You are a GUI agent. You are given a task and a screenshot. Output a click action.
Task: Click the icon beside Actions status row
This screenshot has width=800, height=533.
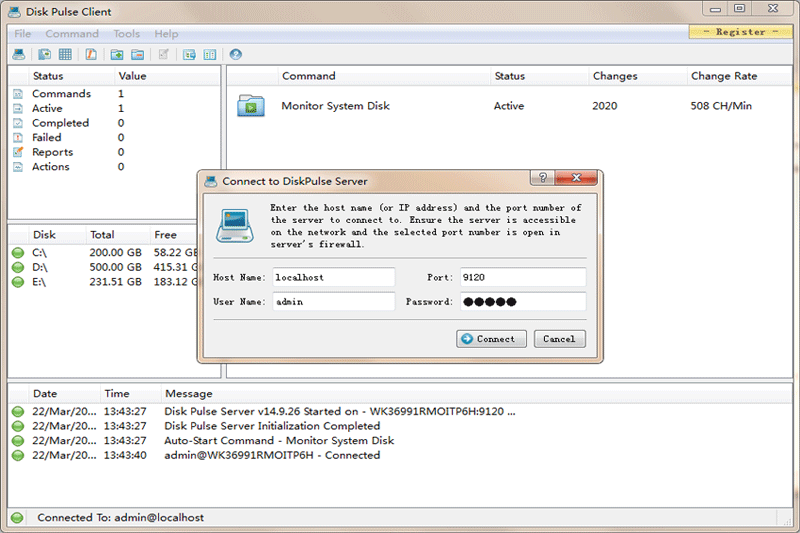18,167
